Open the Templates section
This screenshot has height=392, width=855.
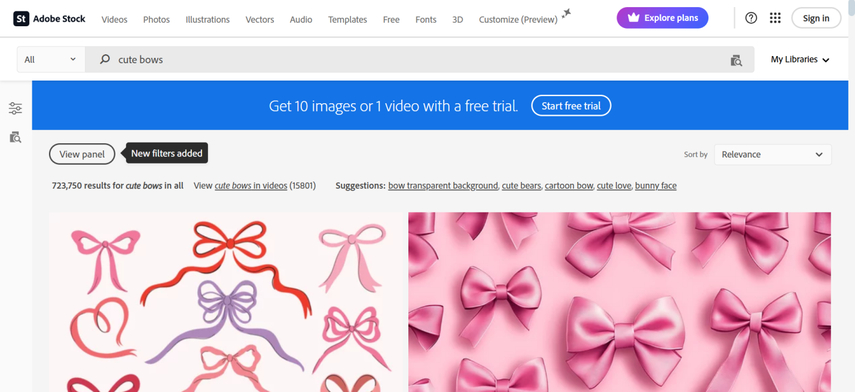pyautogui.click(x=347, y=20)
